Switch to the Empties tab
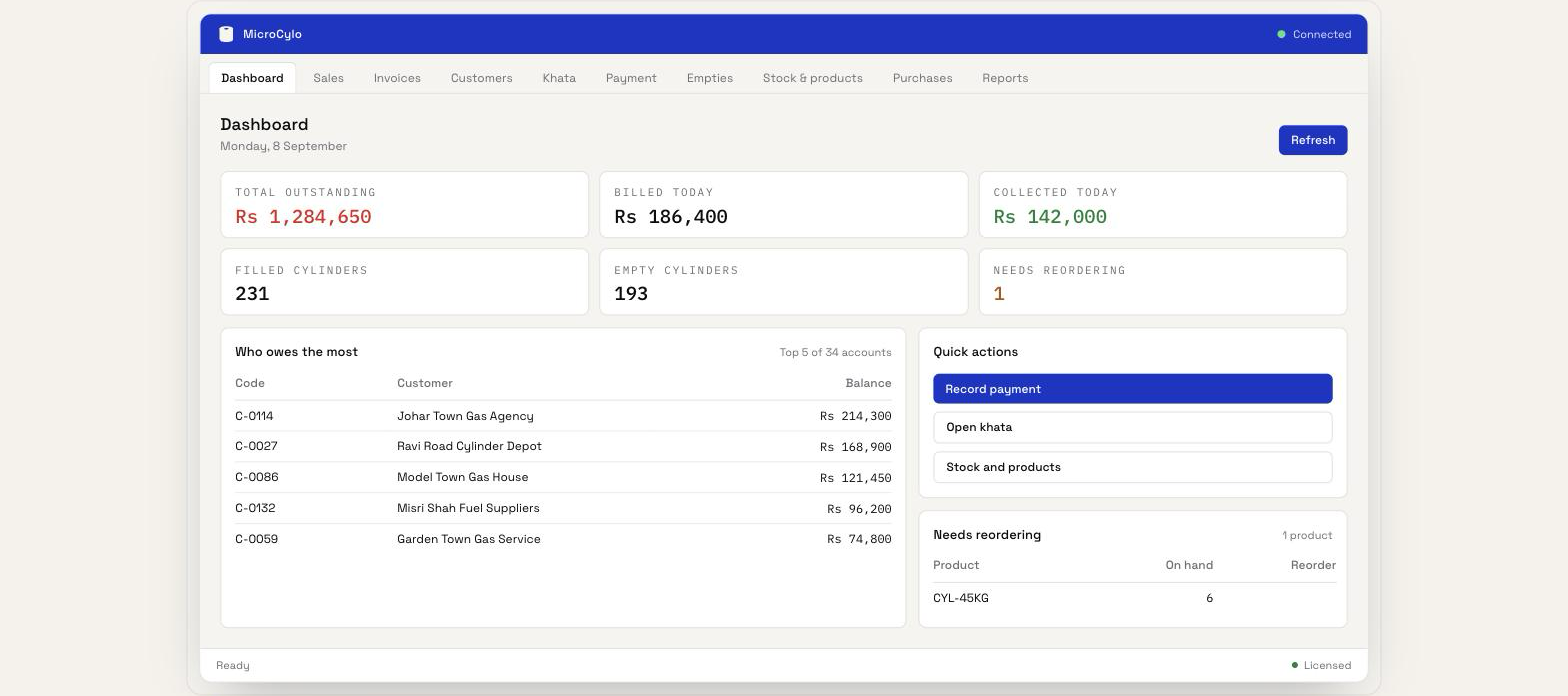This screenshot has height=696, width=1568. (710, 78)
